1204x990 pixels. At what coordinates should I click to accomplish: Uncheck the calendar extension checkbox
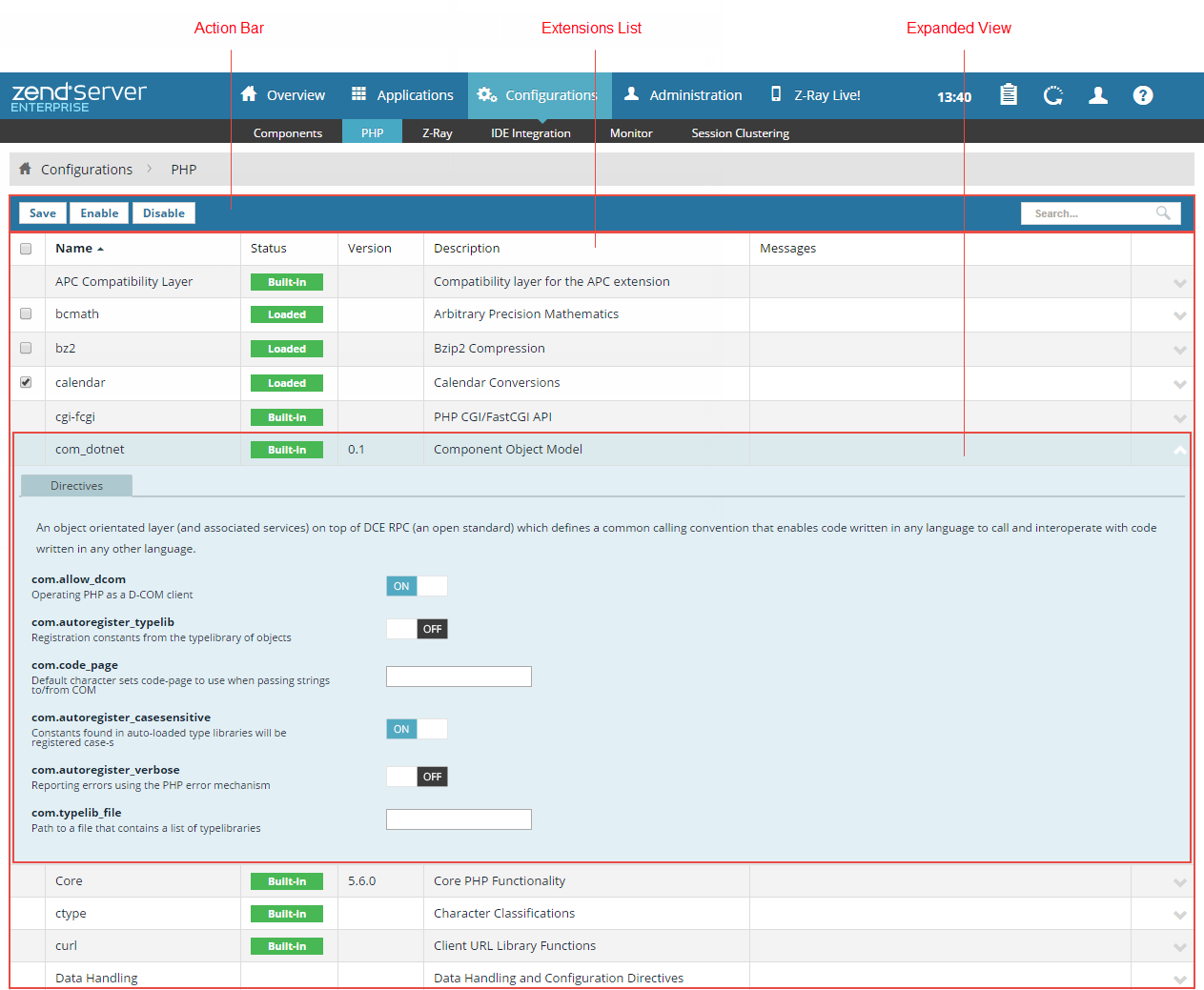(x=26, y=382)
